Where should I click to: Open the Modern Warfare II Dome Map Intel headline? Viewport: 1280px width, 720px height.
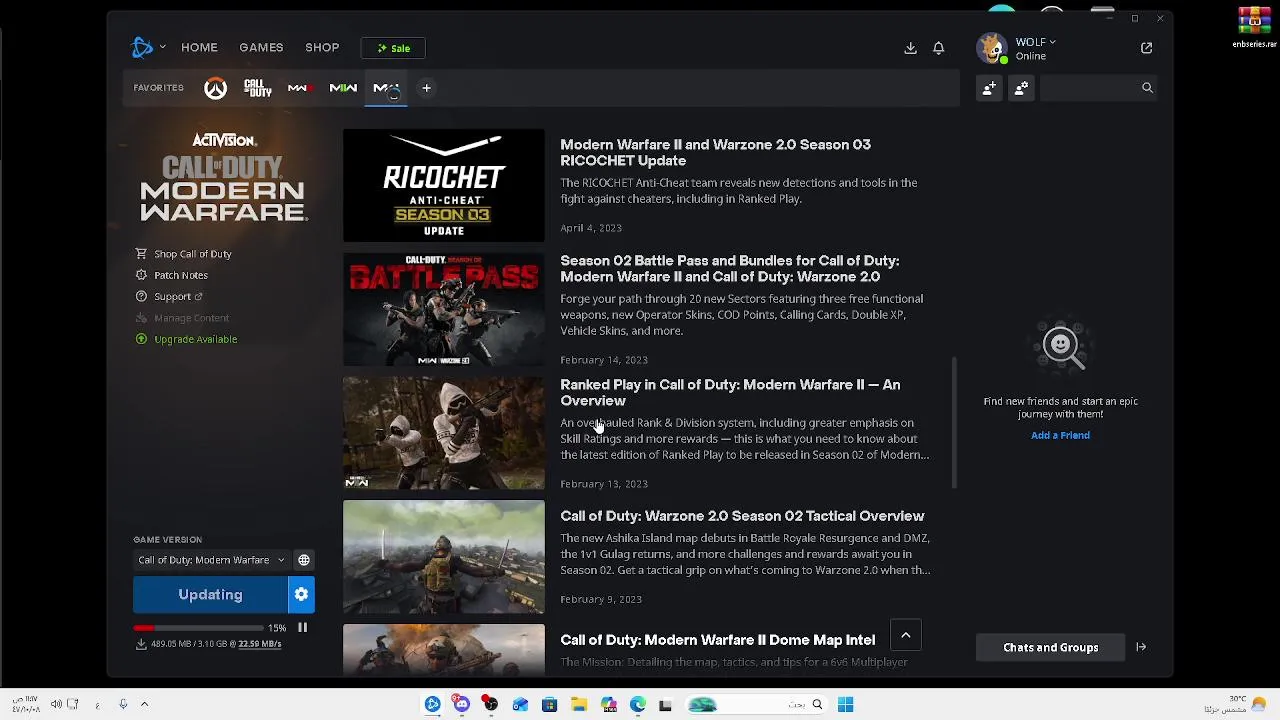tap(717, 640)
